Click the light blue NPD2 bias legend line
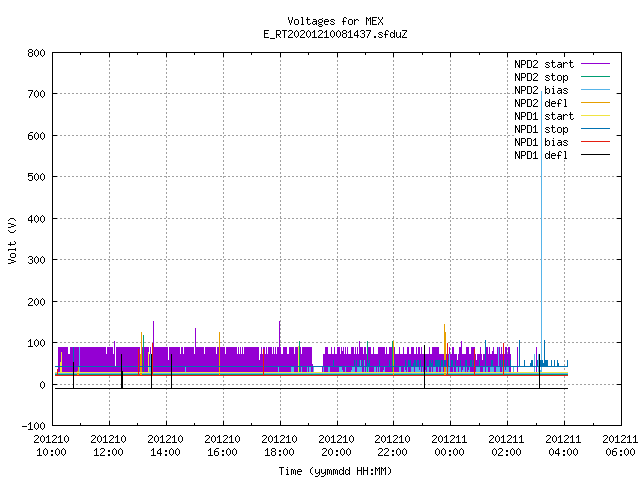The height and width of the screenshot is (480, 640). point(595,89)
